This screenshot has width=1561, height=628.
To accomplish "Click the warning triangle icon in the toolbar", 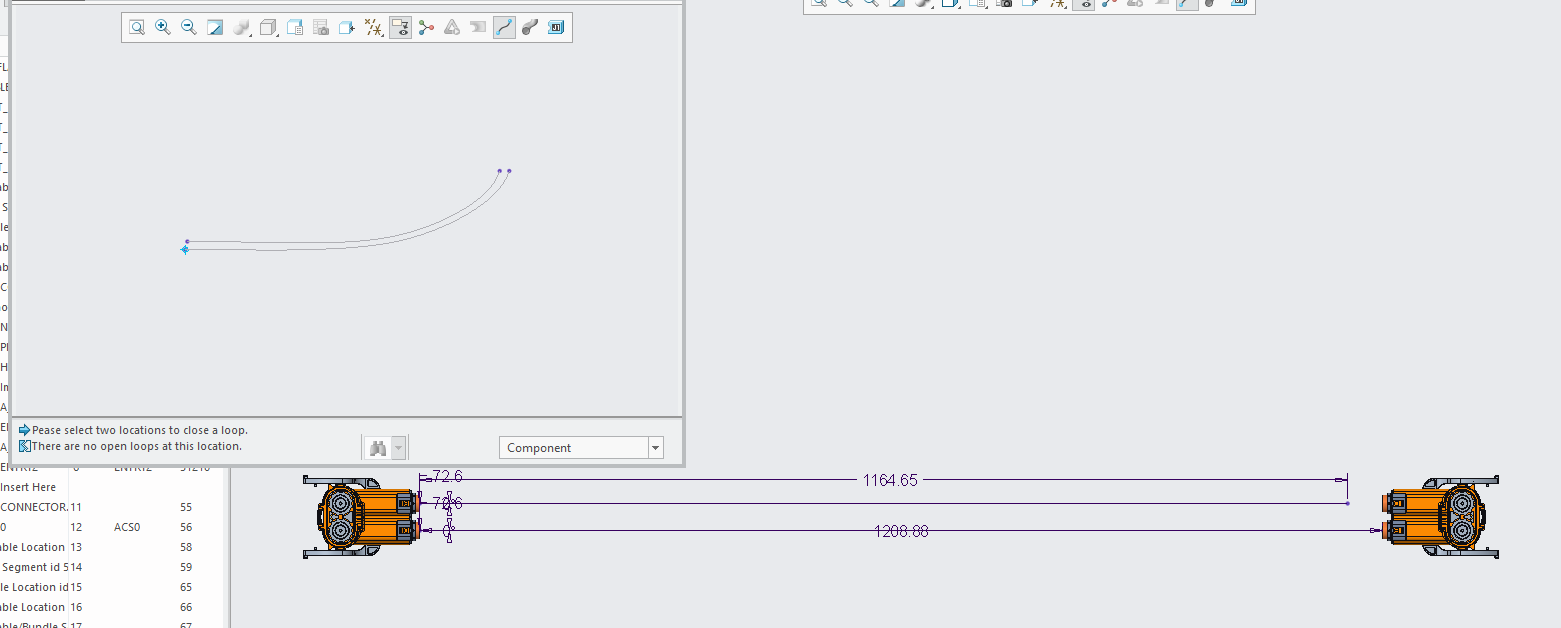I will click(x=451, y=27).
